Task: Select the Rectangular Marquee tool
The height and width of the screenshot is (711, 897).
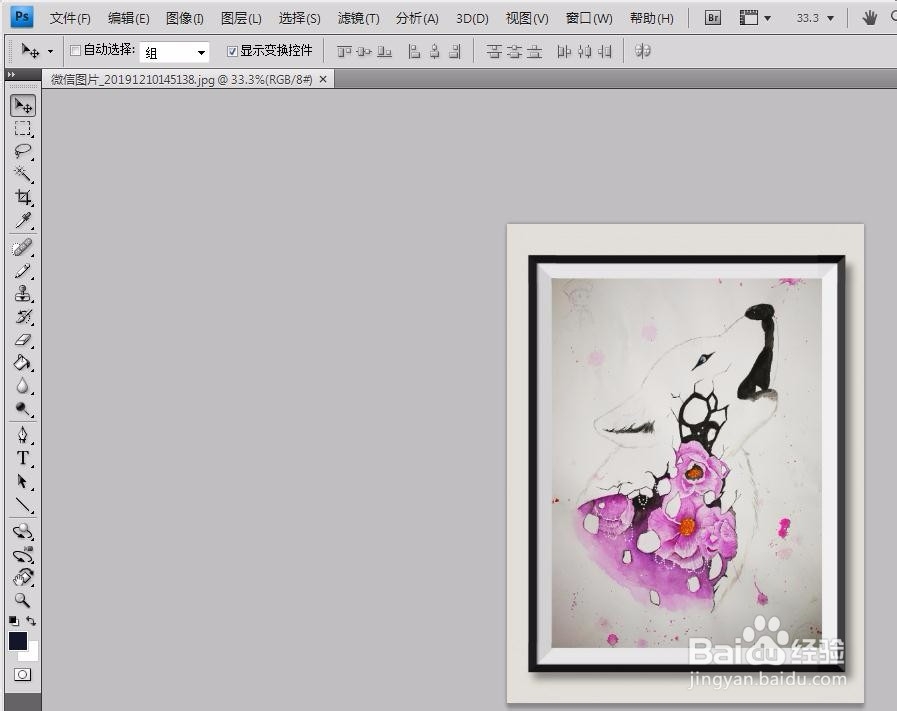Action: coord(22,129)
